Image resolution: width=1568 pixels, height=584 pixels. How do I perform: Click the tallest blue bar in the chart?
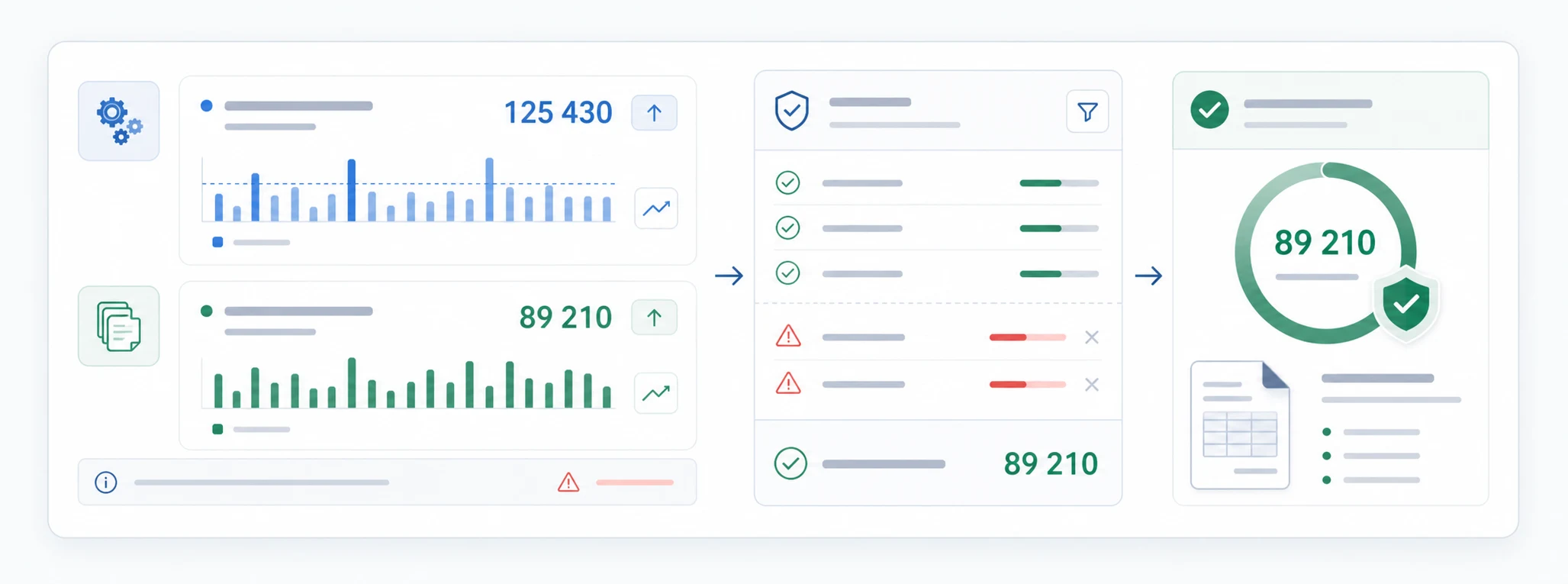coord(489,189)
